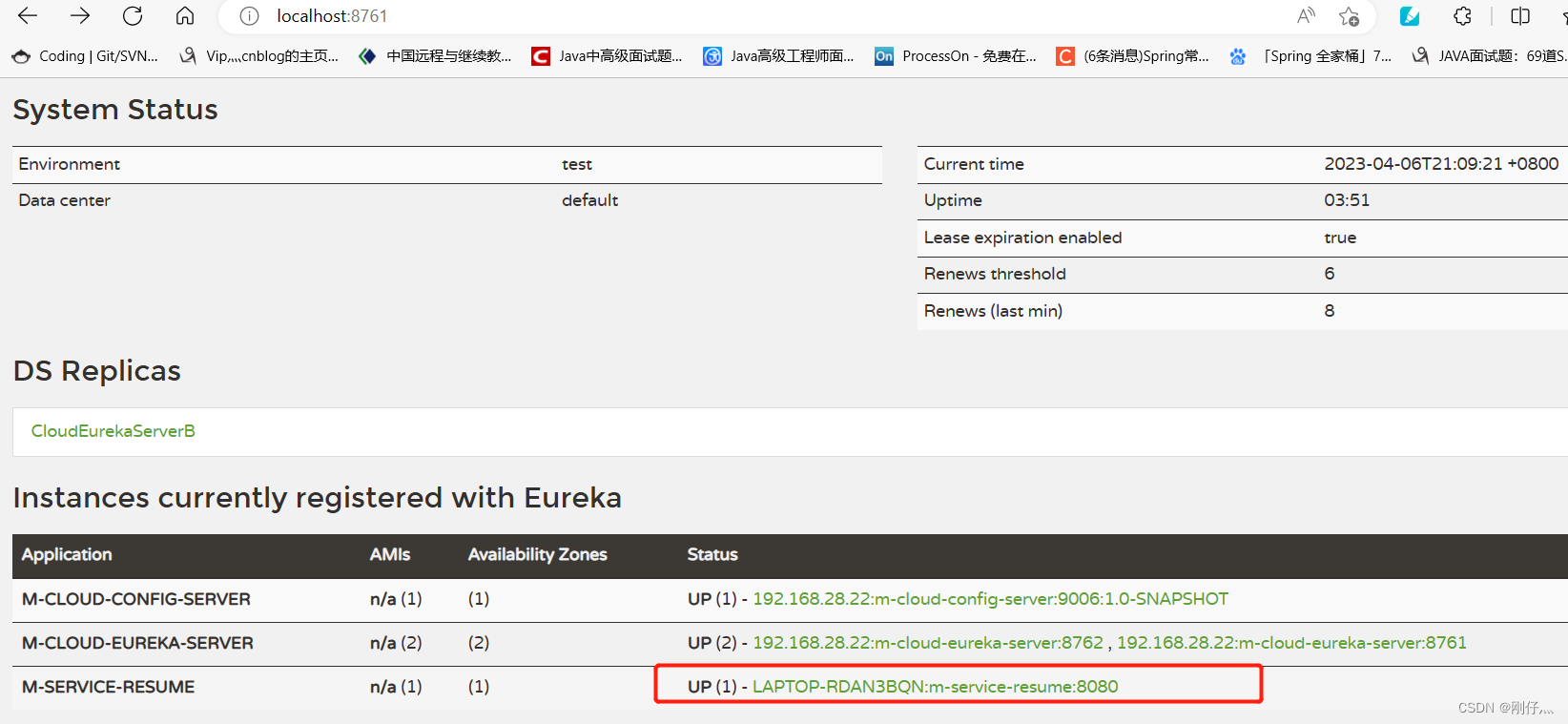Image resolution: width=1568 pixels, height=724 pixels.
Task: Go back with the browser back arrow
Action: pos(28,15)
